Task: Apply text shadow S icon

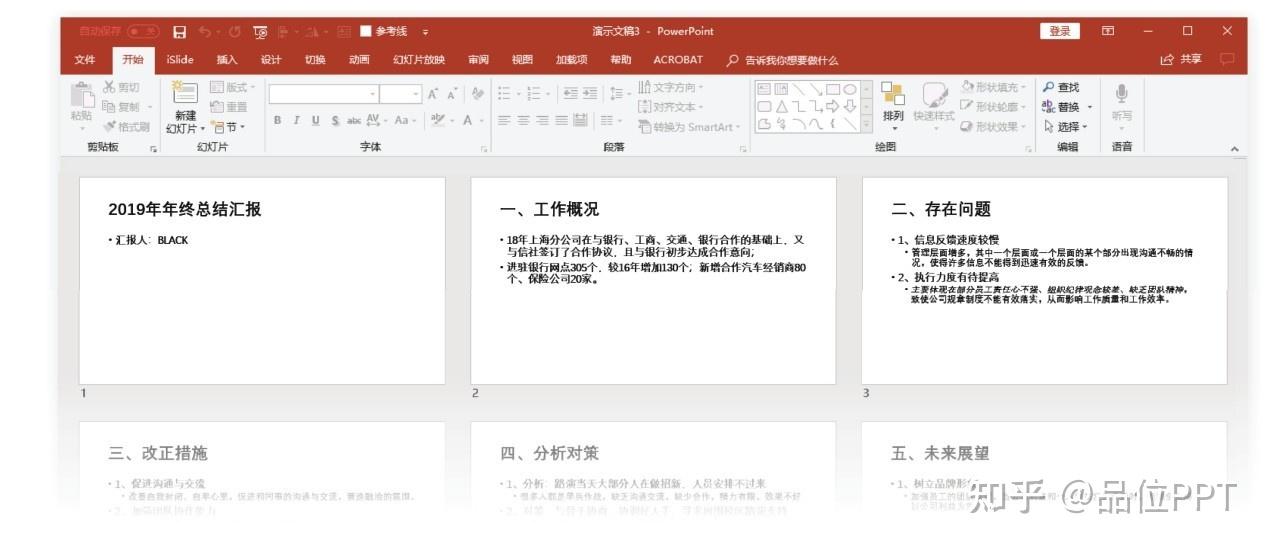Action: [335, 120]
